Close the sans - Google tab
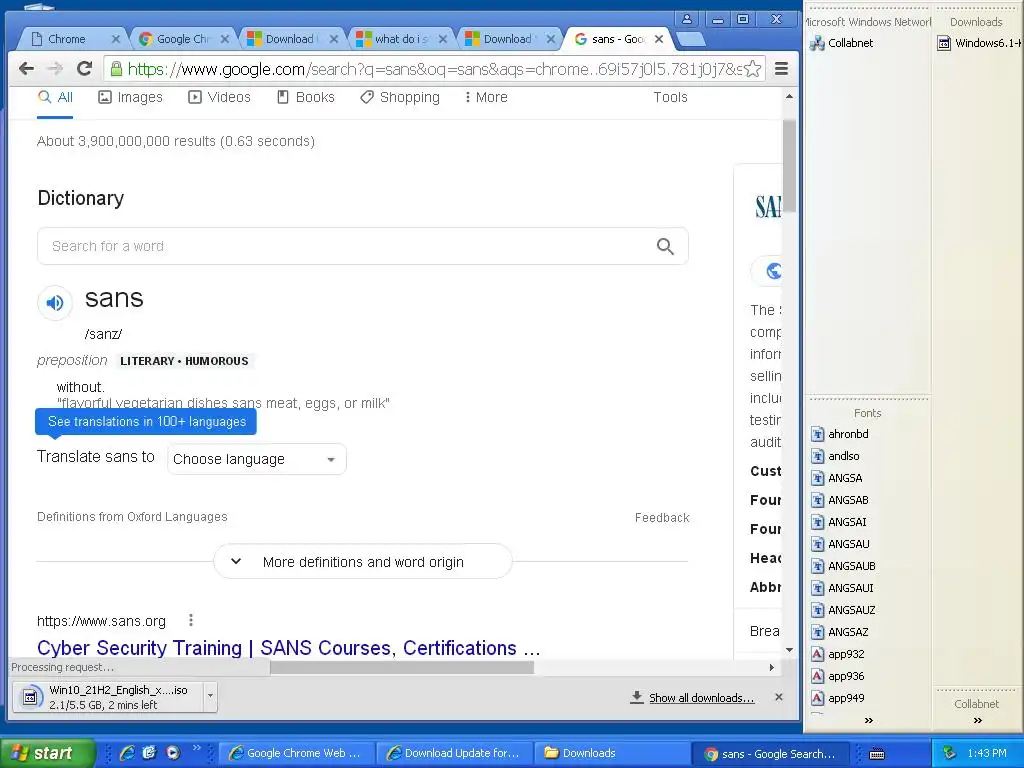This screenshot has height=768, width=1024. click(659, 39)
